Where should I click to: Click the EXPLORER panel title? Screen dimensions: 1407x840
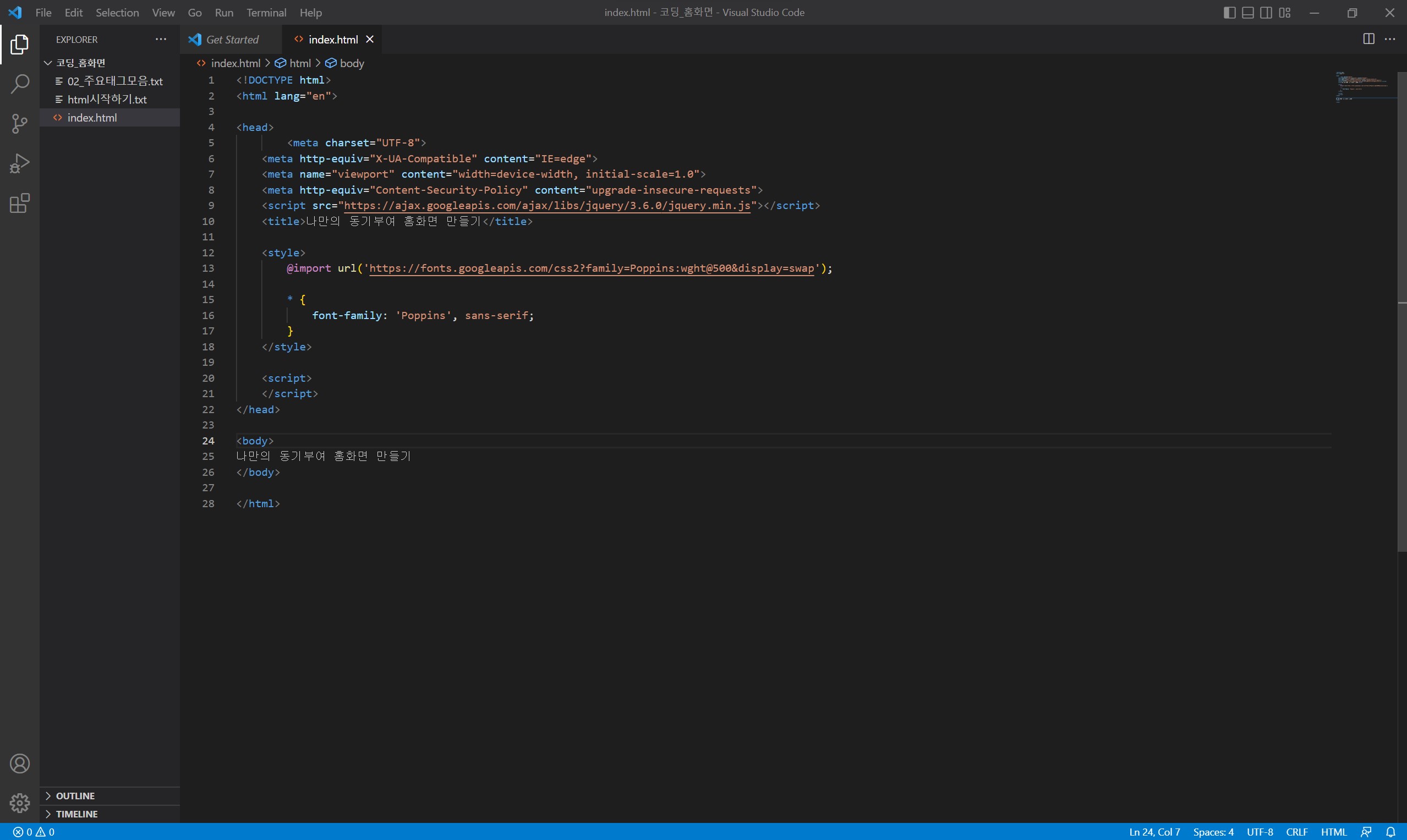[x=76, y=40]
